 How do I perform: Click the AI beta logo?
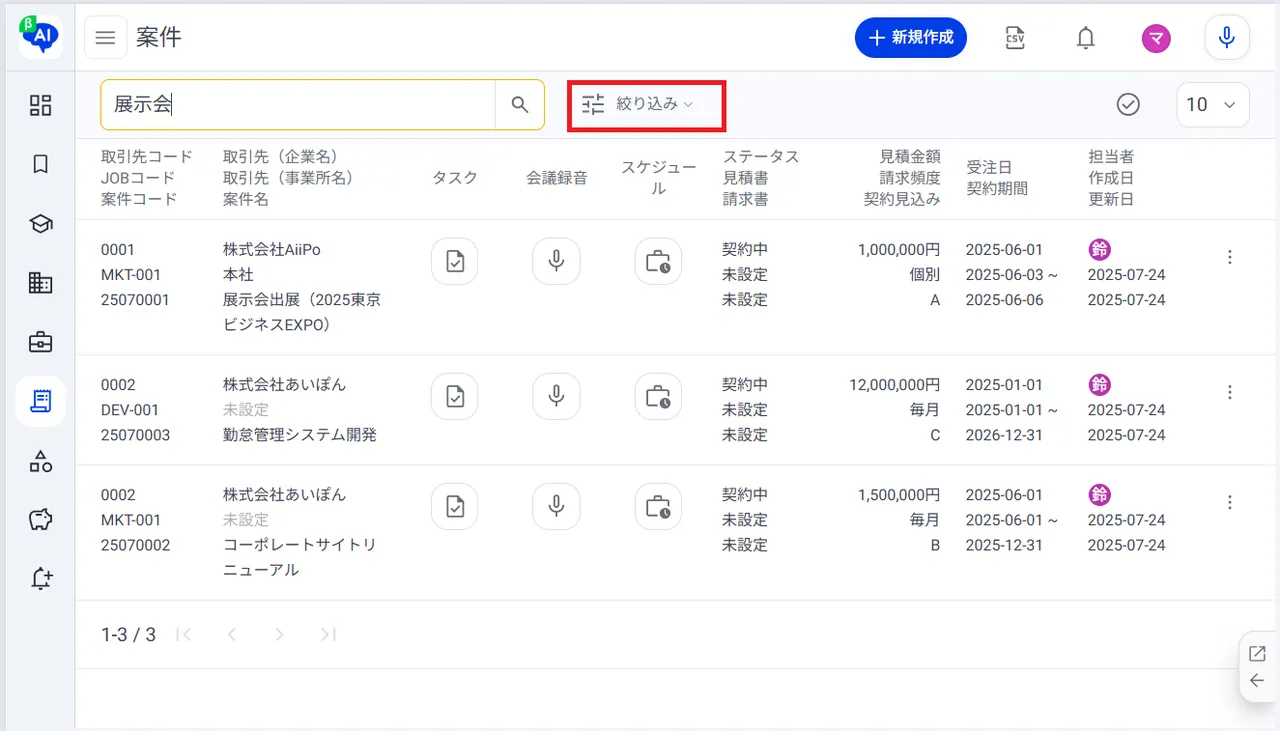(x=40, y=35)
